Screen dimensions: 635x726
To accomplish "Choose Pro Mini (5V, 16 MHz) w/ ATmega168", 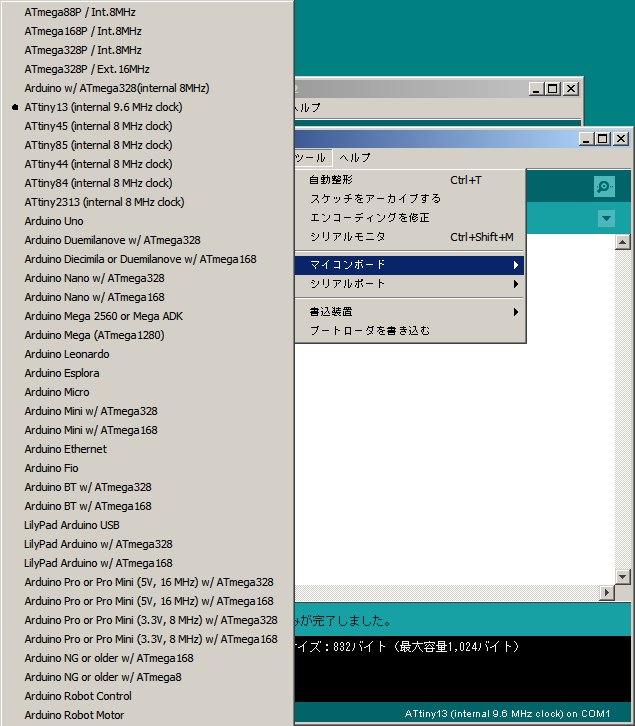I will (147, 601).
